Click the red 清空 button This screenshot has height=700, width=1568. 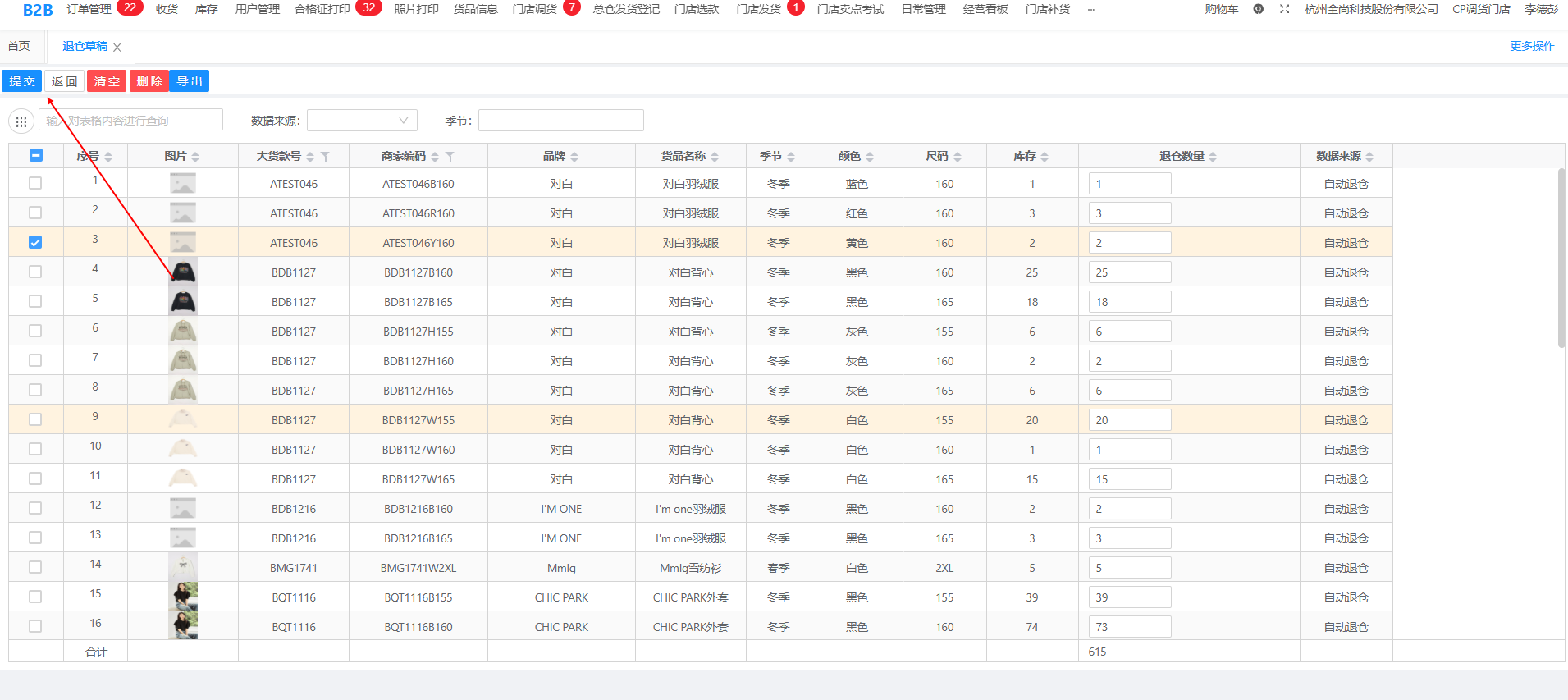click(x=107, y=81)
